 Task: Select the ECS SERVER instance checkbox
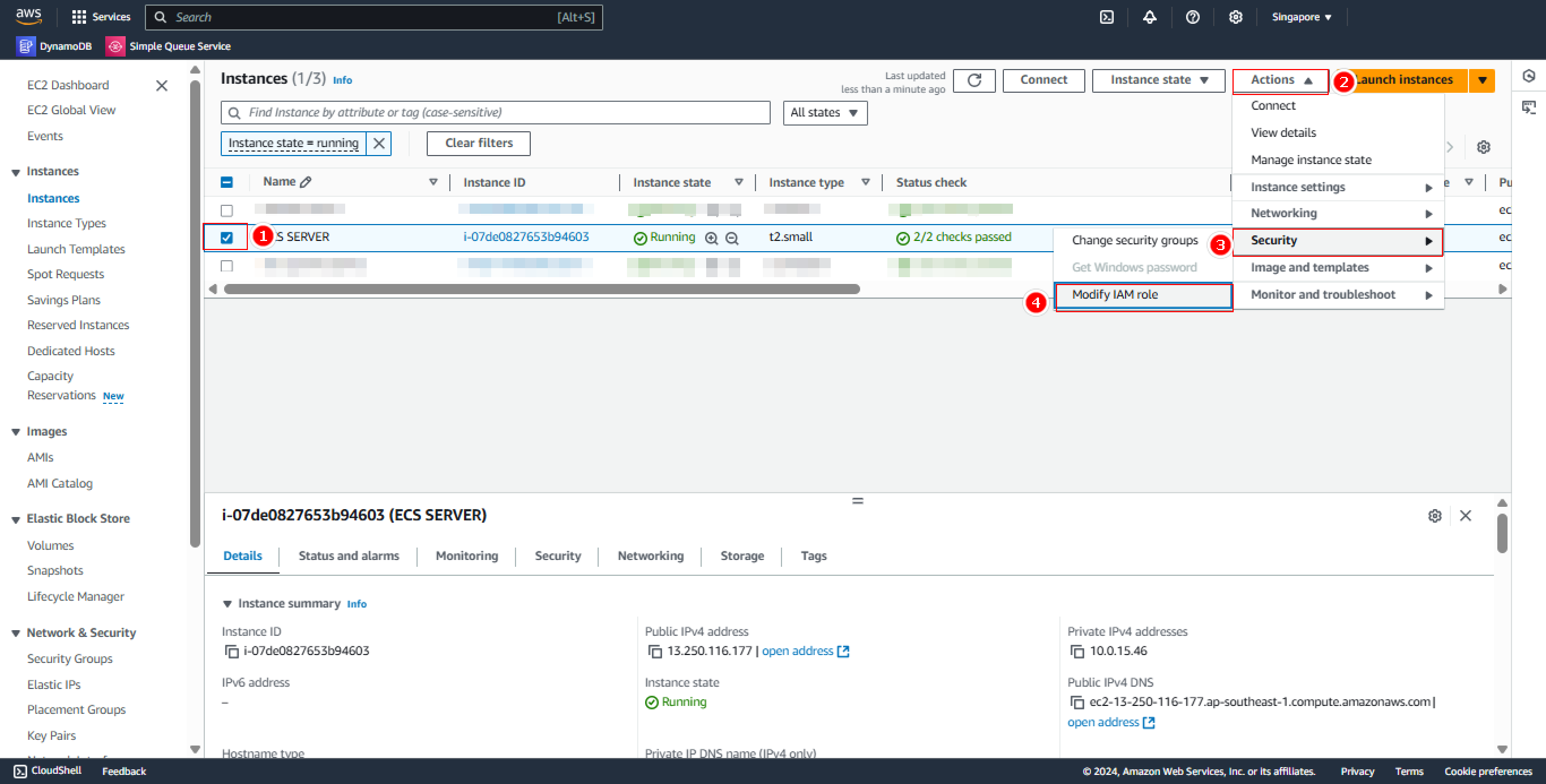(225, 236)
